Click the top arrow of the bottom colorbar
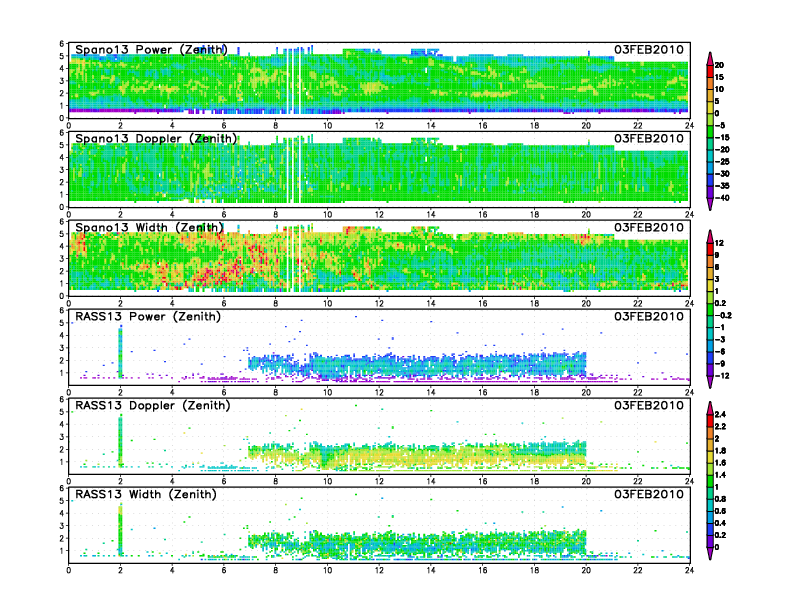 pyautogui.click(x=710, y=408)
